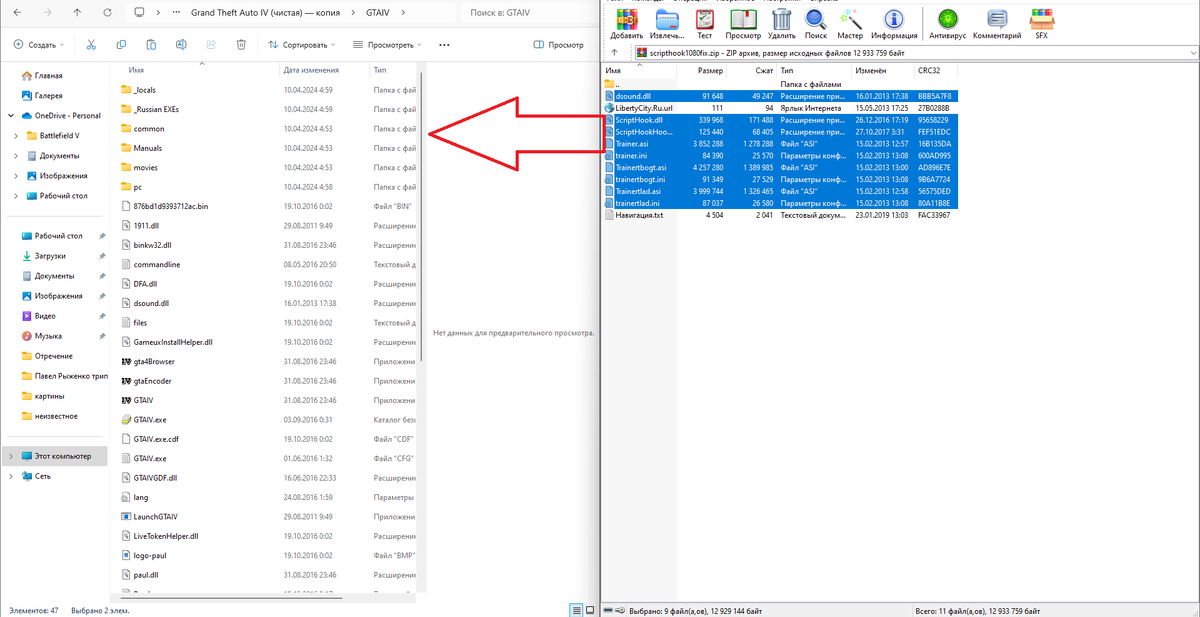The height and width of the screenshot is (617, 1200).
Task: Select trainertlad.ini in WinRAR list
Action: pos(638,203)
